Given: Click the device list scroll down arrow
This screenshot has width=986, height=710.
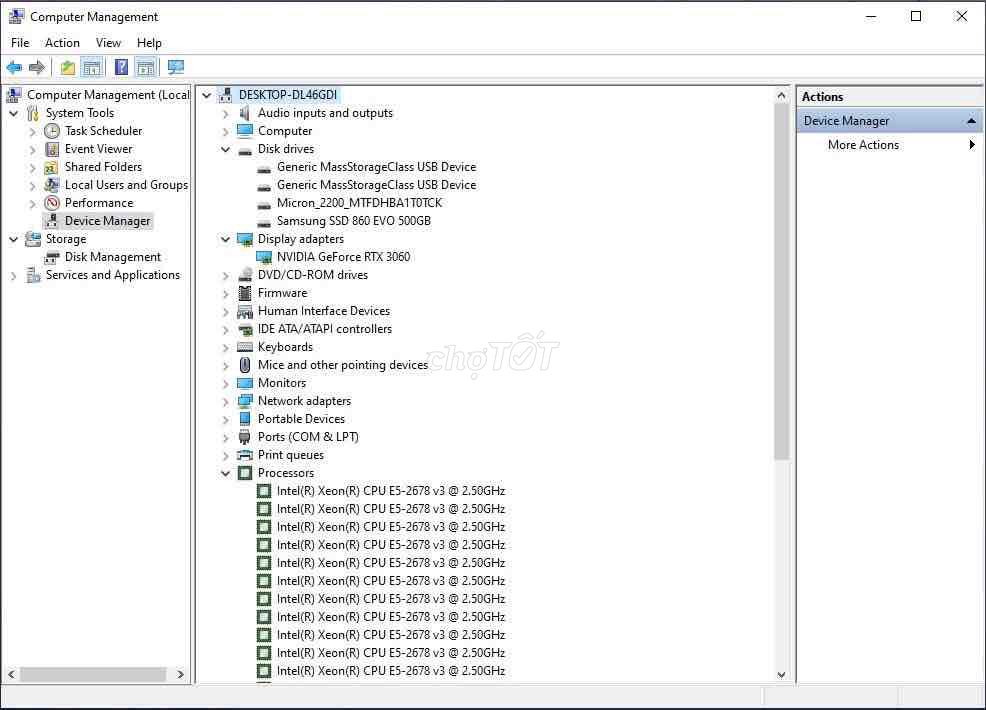Looking at the screenshot, I should (781, 675).
